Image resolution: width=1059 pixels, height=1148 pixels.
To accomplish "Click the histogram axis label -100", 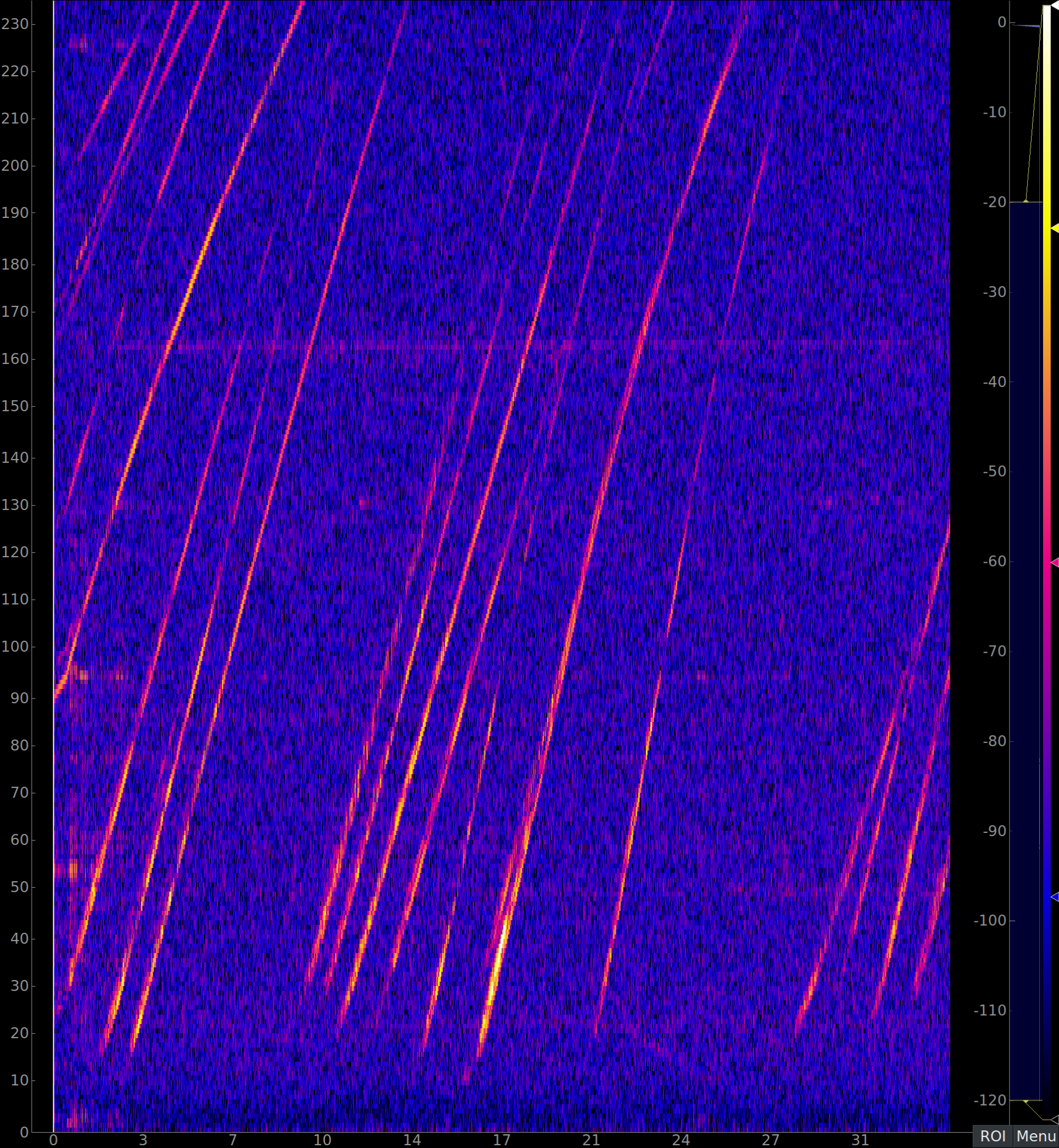I will [990, 921].
